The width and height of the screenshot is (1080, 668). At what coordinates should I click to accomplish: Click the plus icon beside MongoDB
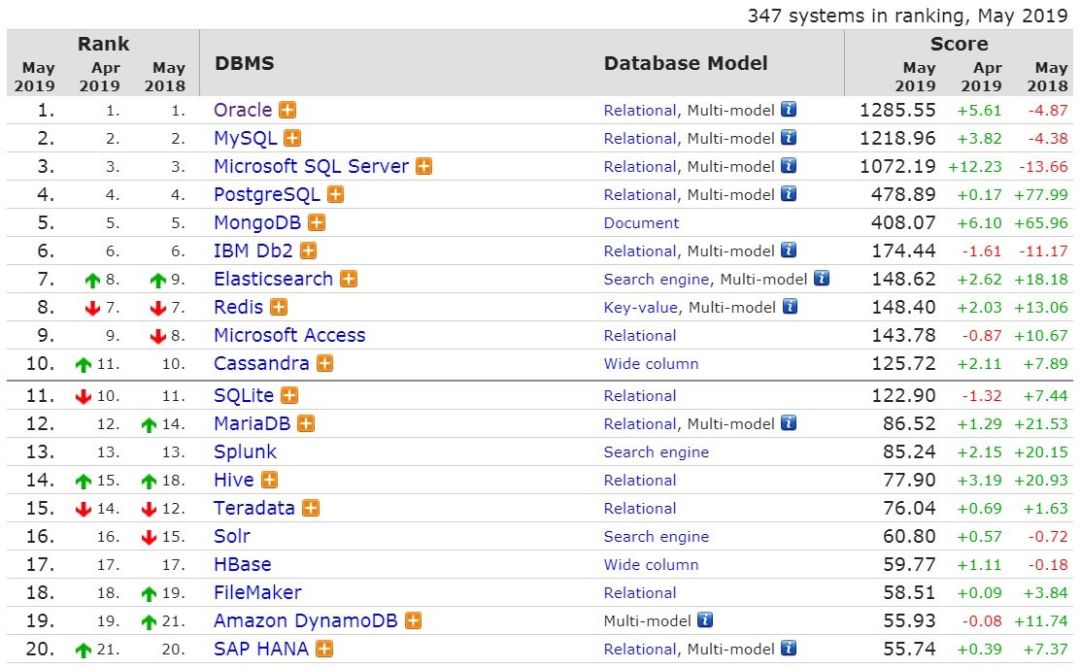(x=317, y=223)
